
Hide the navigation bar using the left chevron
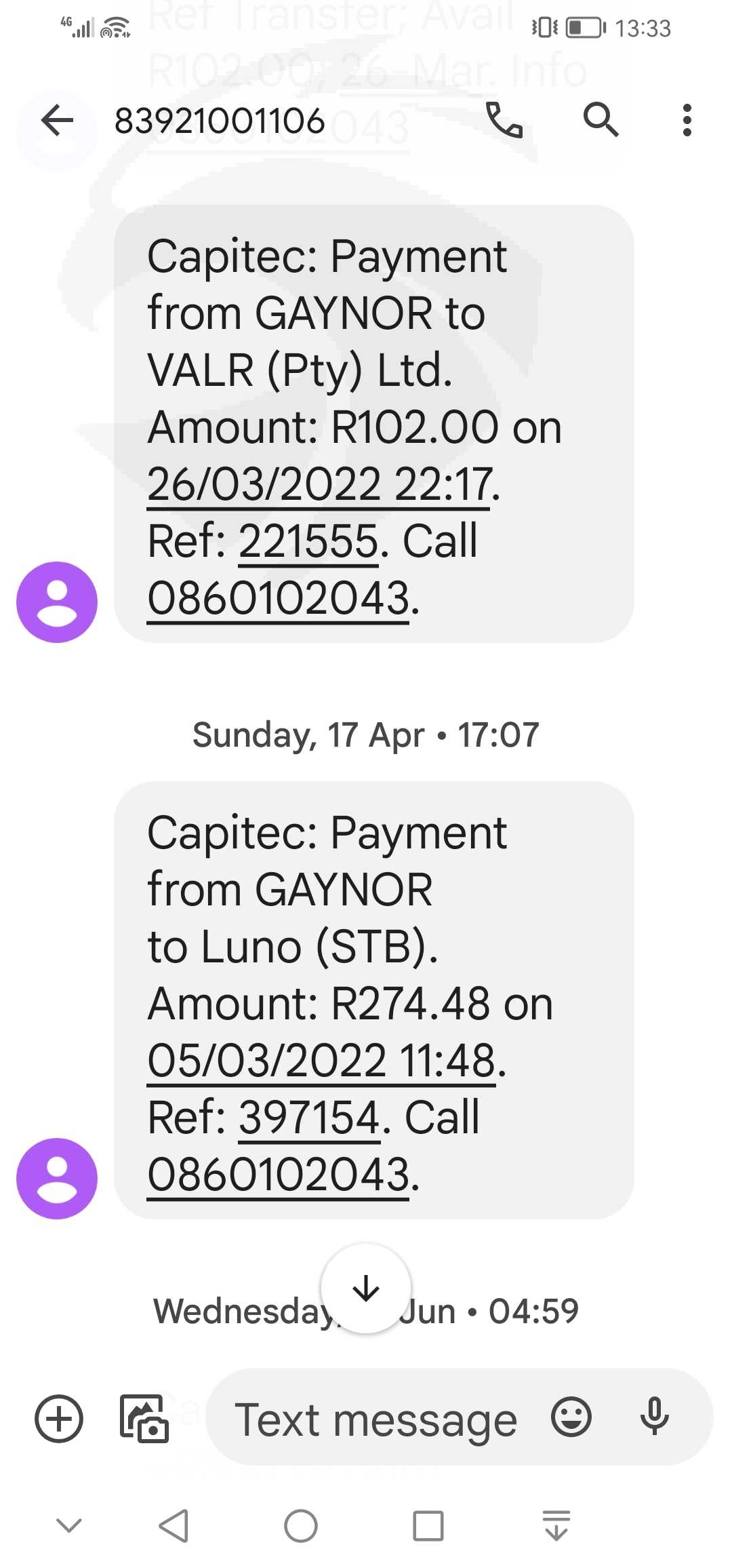[69, 1526]
